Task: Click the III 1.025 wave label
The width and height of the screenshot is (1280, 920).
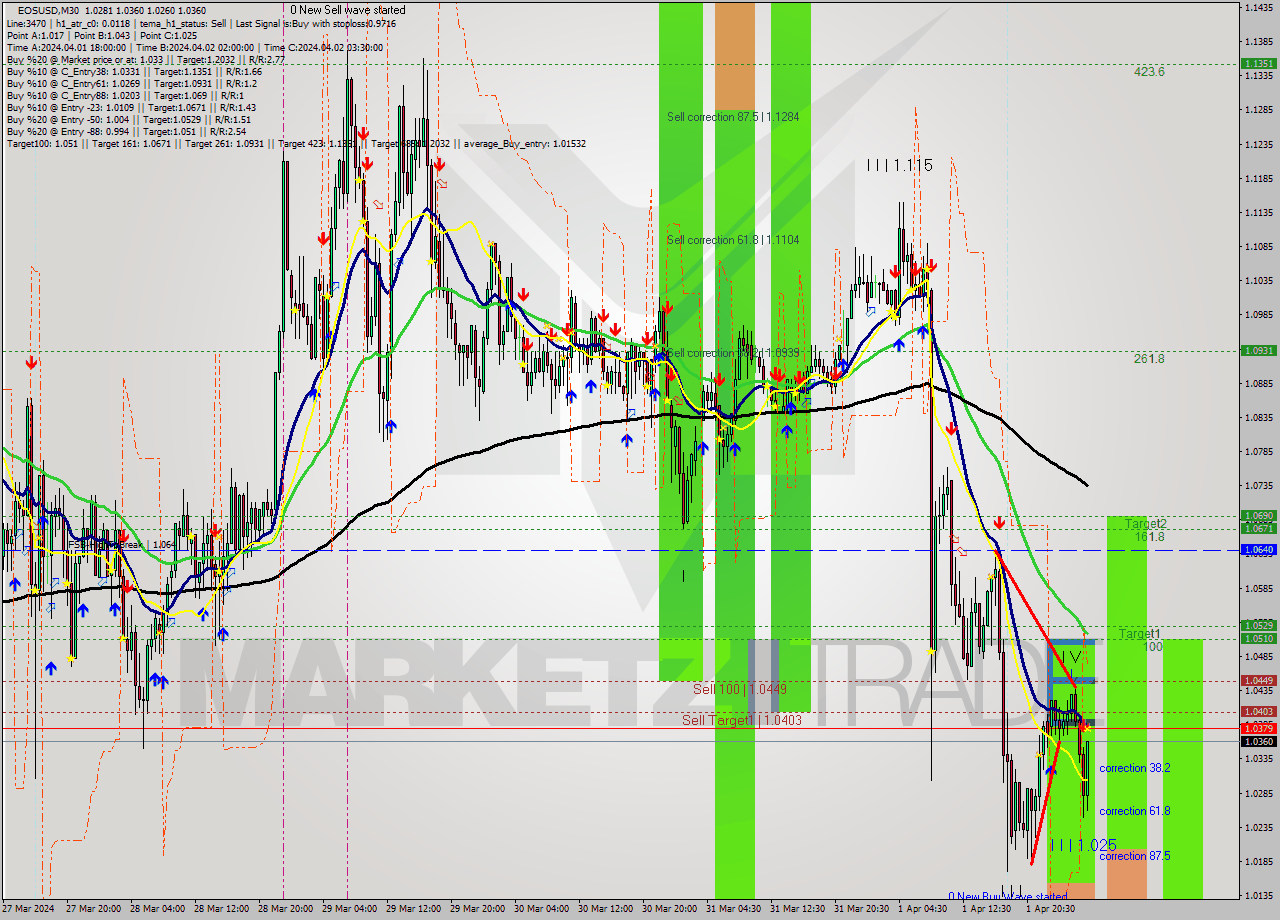Action: (1083, 845)
